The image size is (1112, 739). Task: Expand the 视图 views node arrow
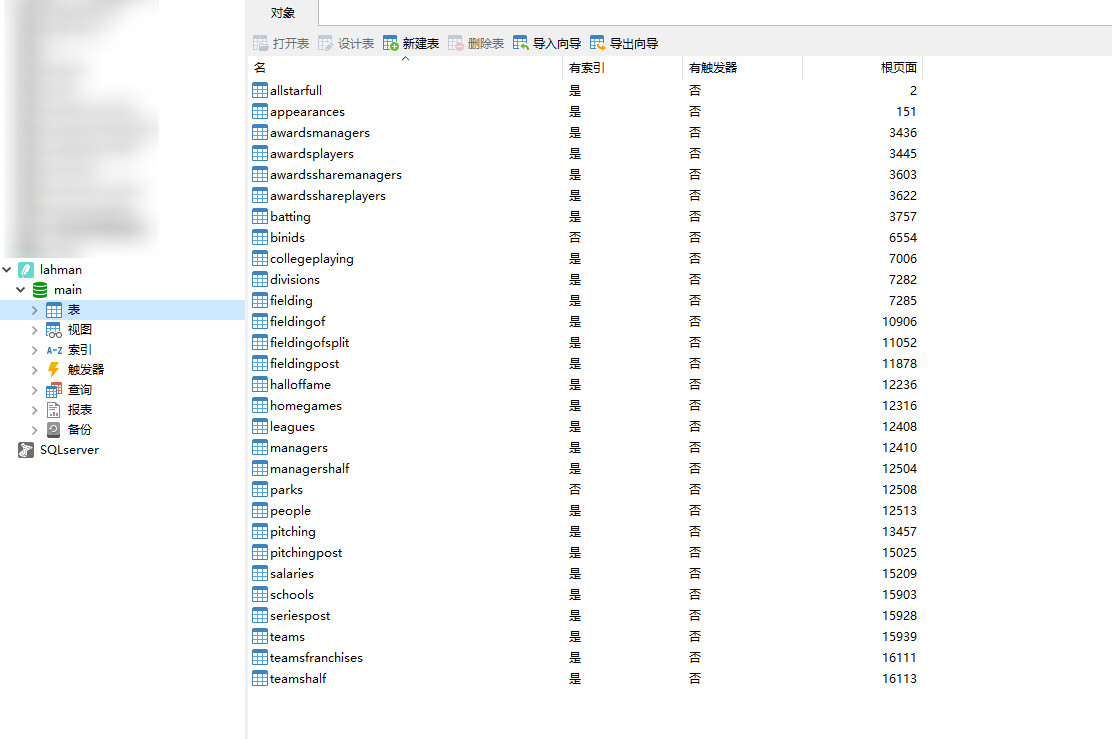click(x=34, y=330)
